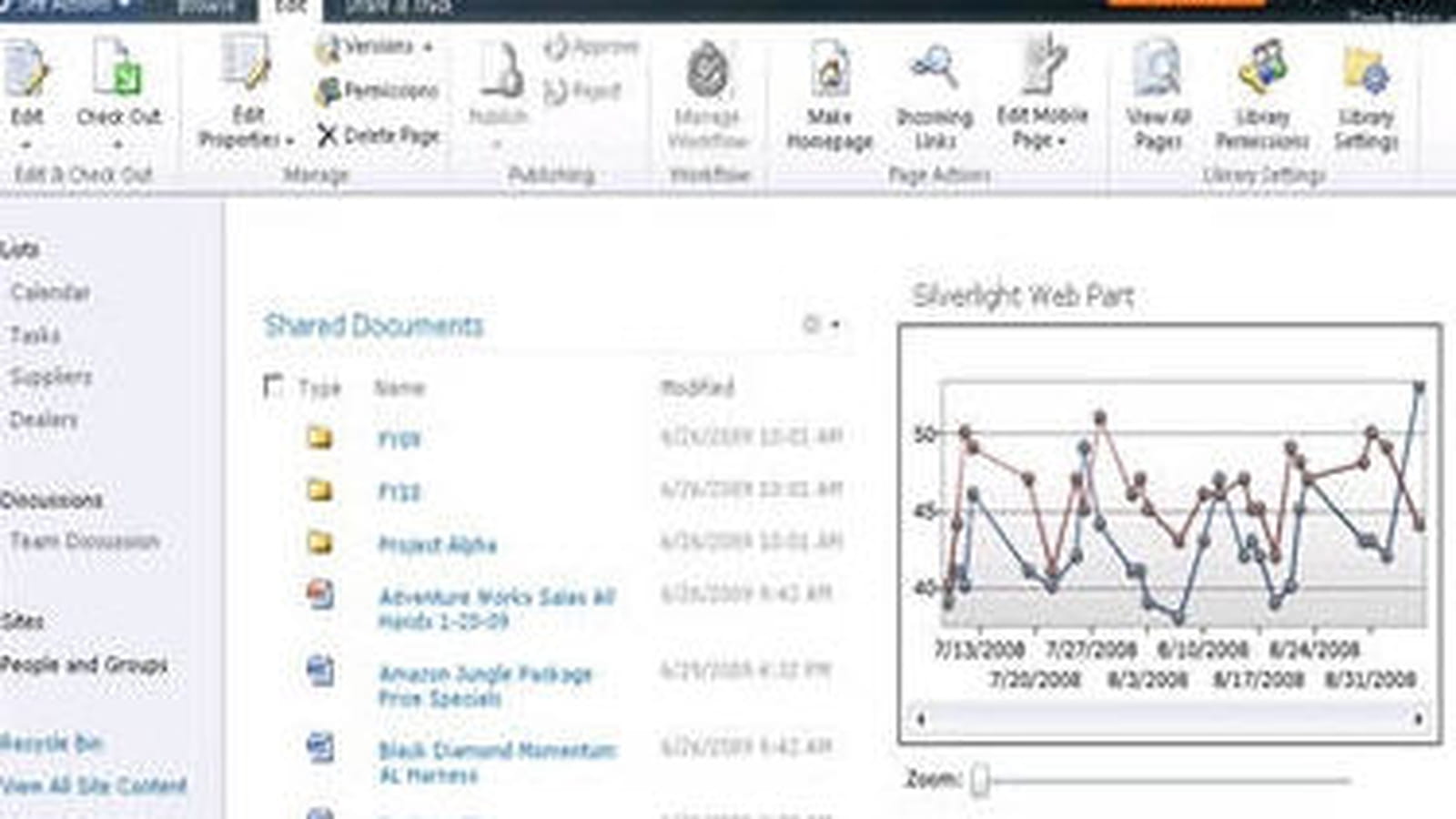Viewport: 1456px width, 819px height.
Task: Open the Recycle Bin link
Action: click(x=52, y=743)
